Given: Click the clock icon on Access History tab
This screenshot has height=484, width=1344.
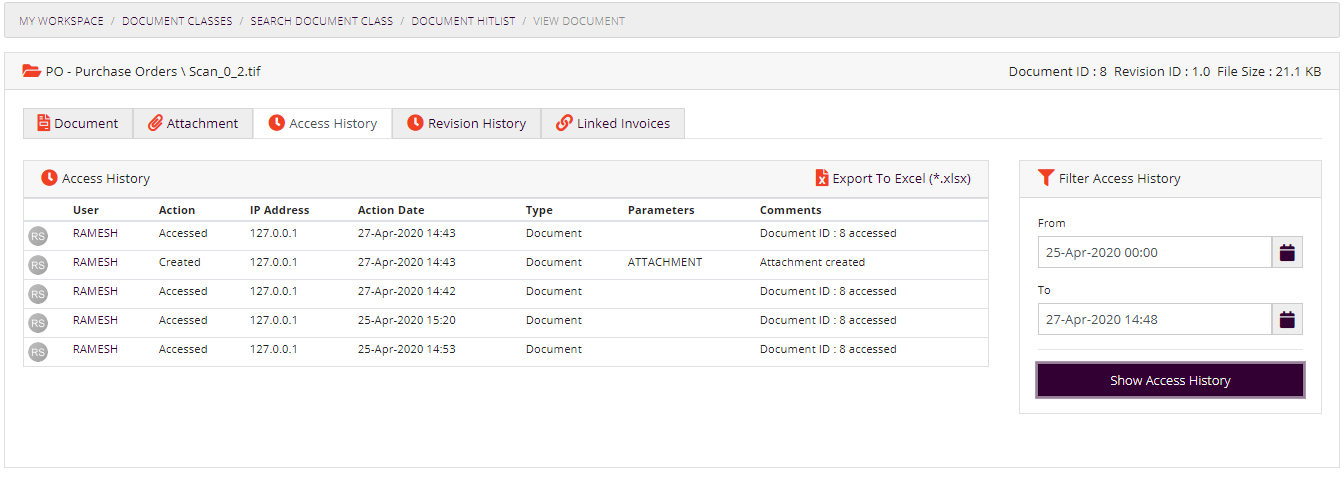Looking at the screenshot, I should click(277, 123).
